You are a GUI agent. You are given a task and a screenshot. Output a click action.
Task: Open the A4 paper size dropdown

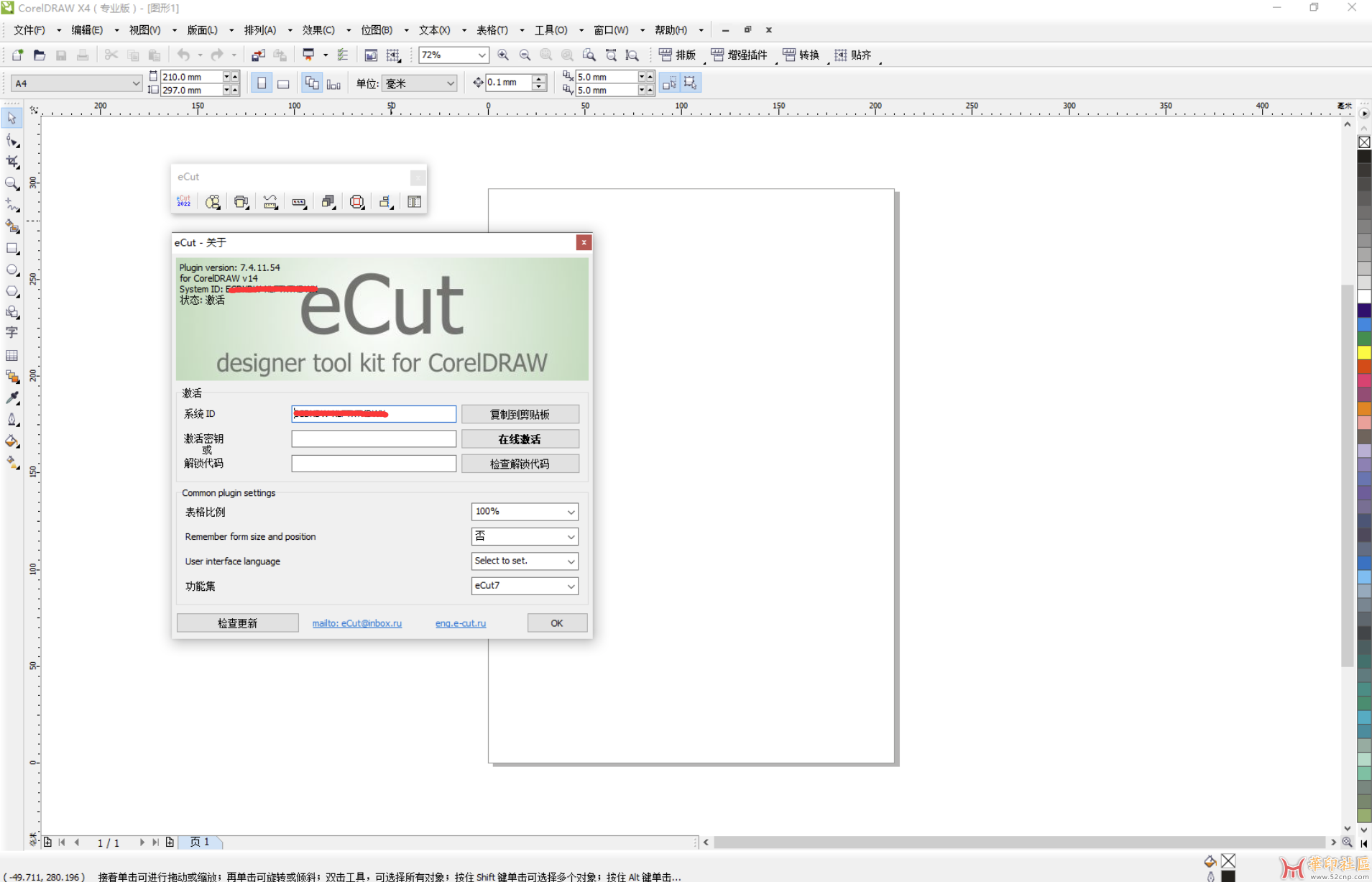(x=75, y=83)
